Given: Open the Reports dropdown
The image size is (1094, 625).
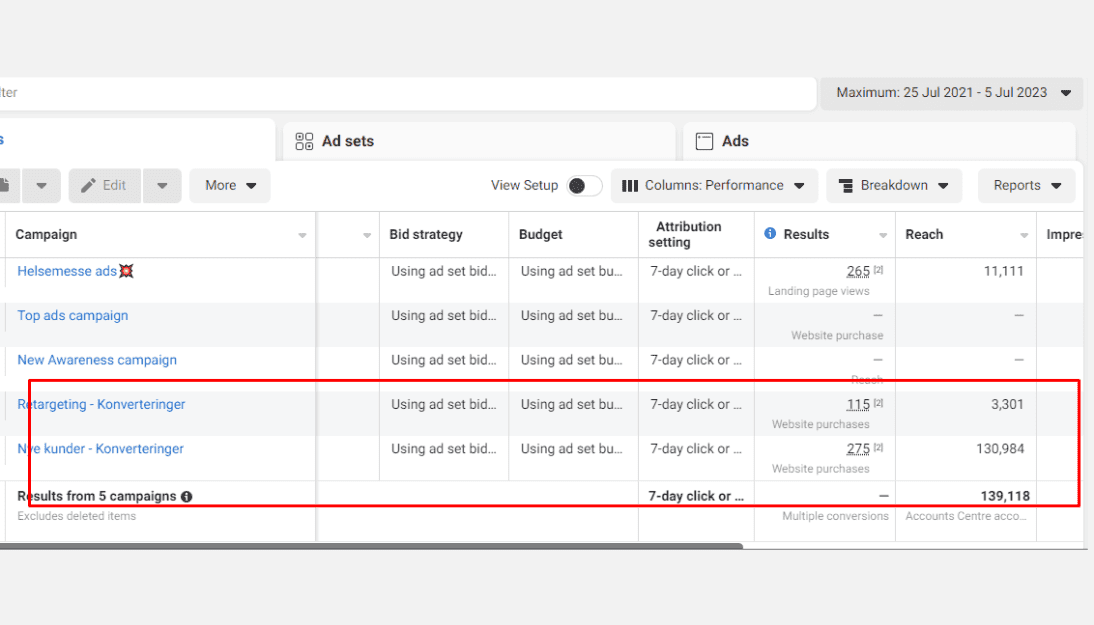Looking at the screenshot, I should [1027, 186].
